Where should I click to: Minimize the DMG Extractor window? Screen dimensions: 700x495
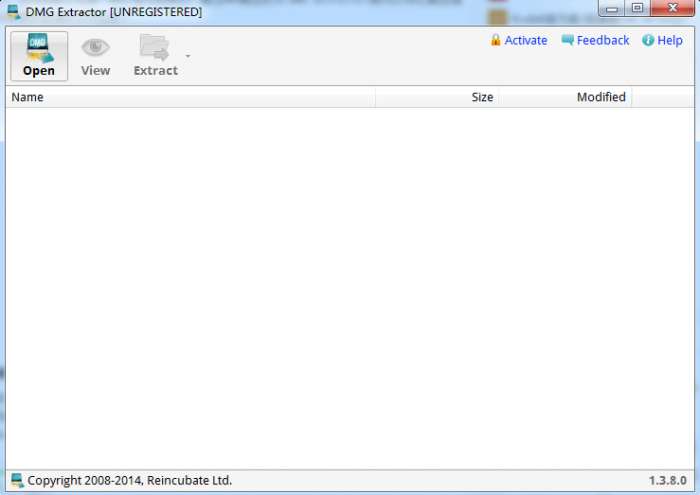(612, 8)
